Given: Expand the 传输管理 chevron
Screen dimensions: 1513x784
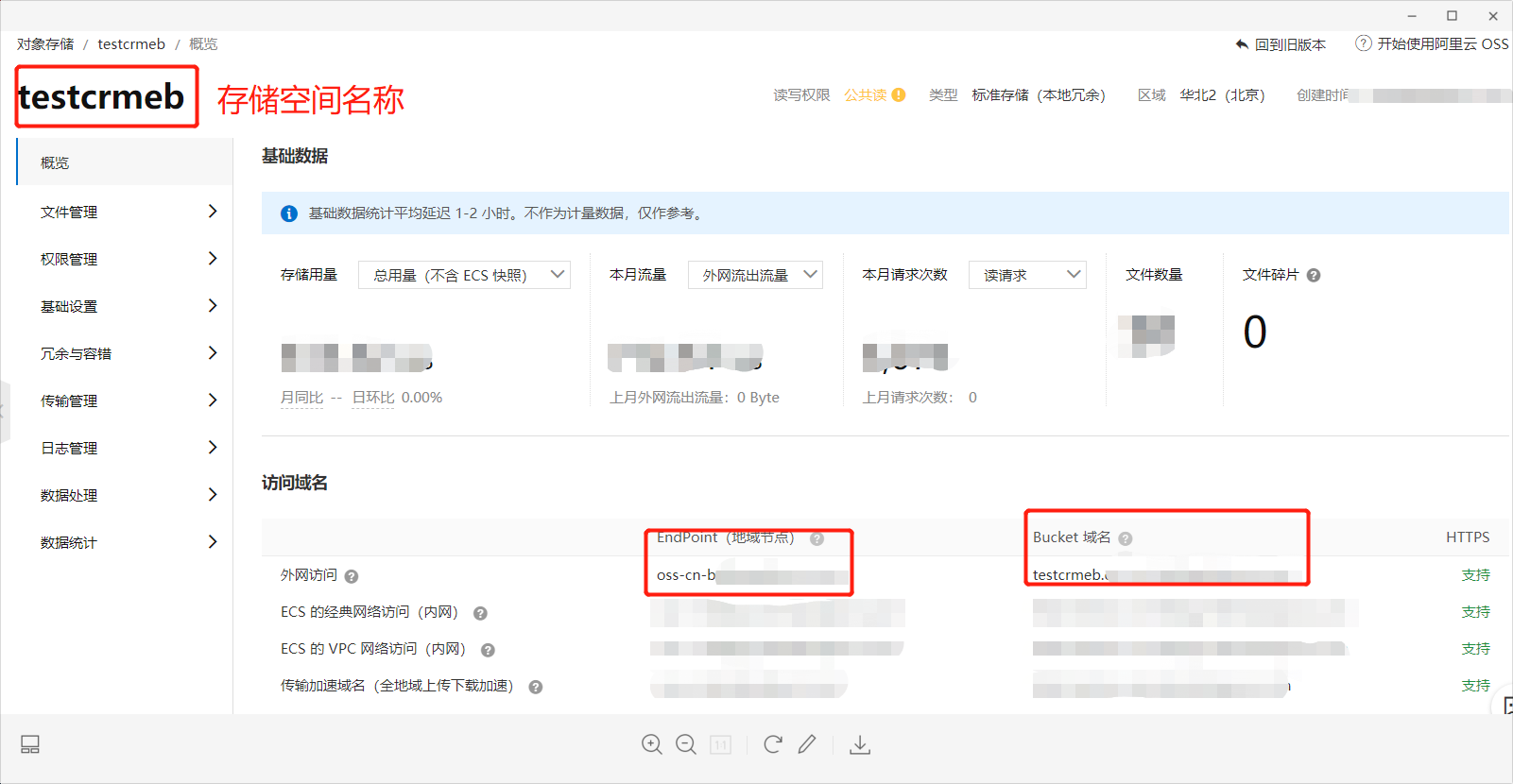Looking at the screenshot, I should tap(213, 401).
